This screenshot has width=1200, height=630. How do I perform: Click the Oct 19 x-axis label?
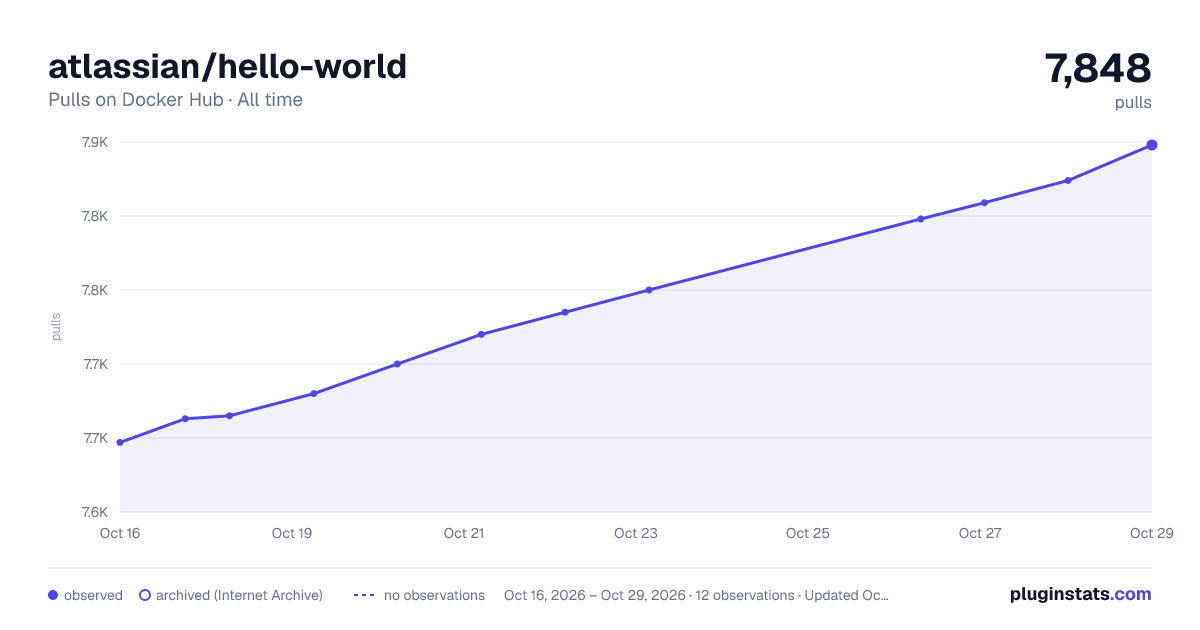(x=292, y=533)
